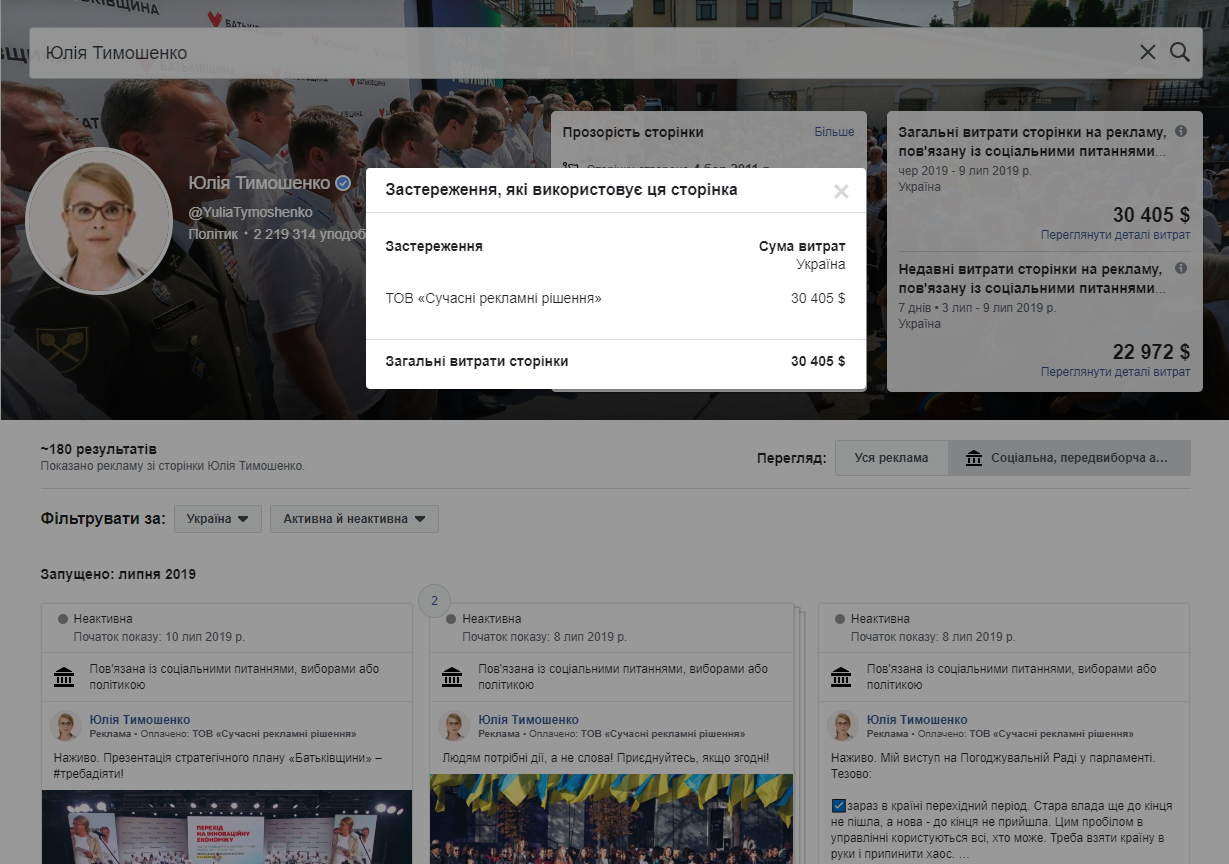Click the number 2 badge on second ad
The height and width of the screenshot is (864, 1229).
[434, 601]
